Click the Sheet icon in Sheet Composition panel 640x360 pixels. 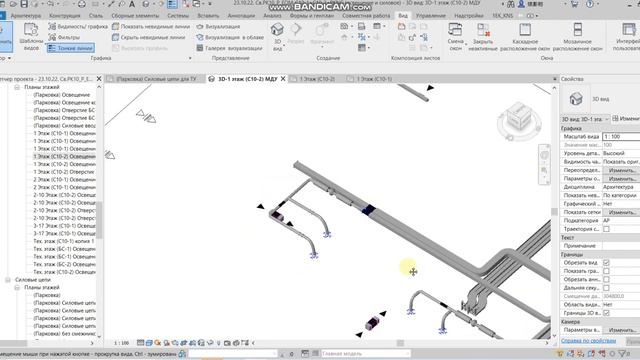pos(402,27)
